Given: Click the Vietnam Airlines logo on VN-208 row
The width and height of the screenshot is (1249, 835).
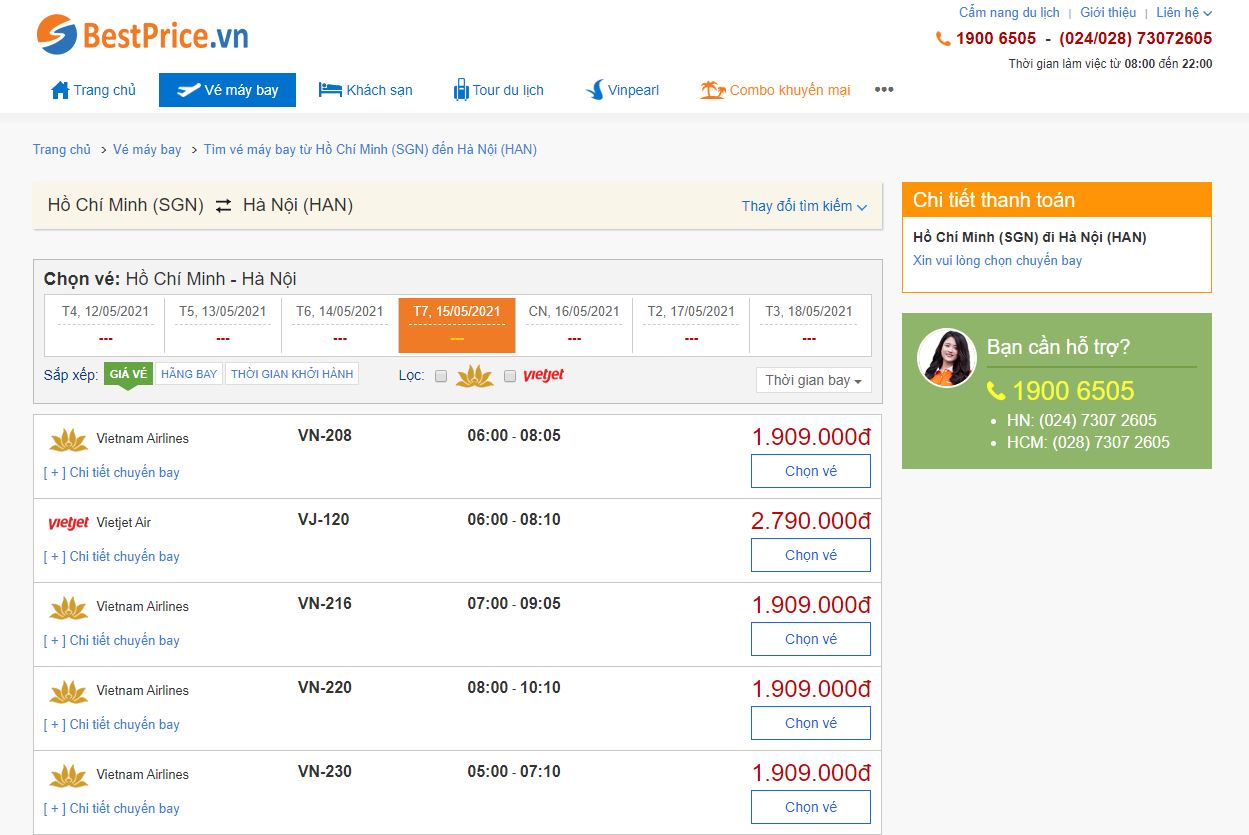Looking at the screenshot, I should point(68,439).
